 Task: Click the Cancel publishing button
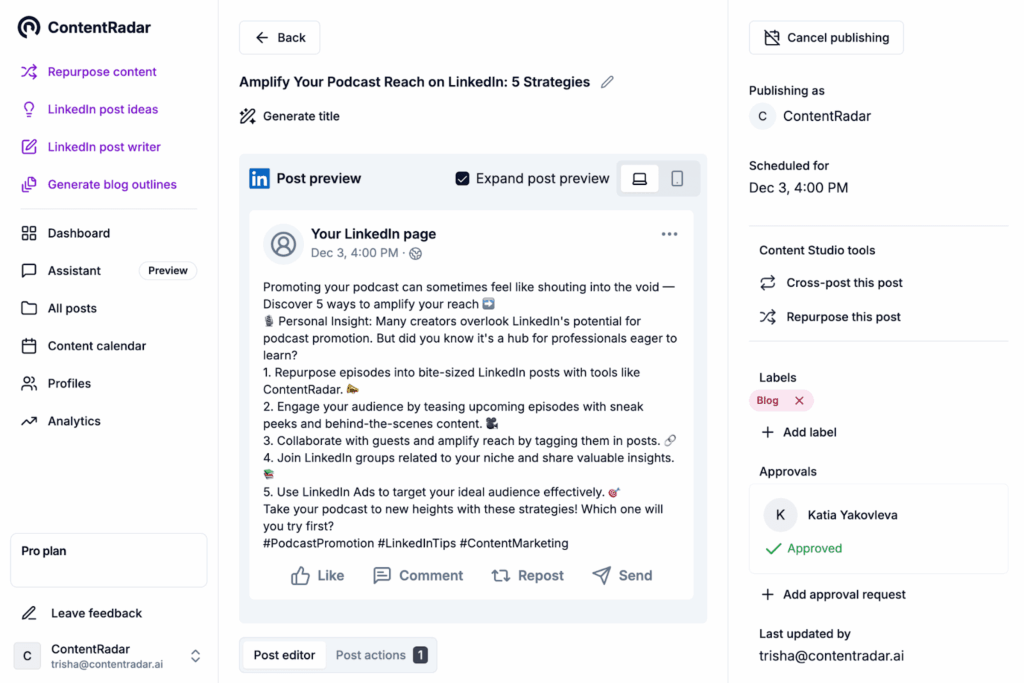pos(826,38)
